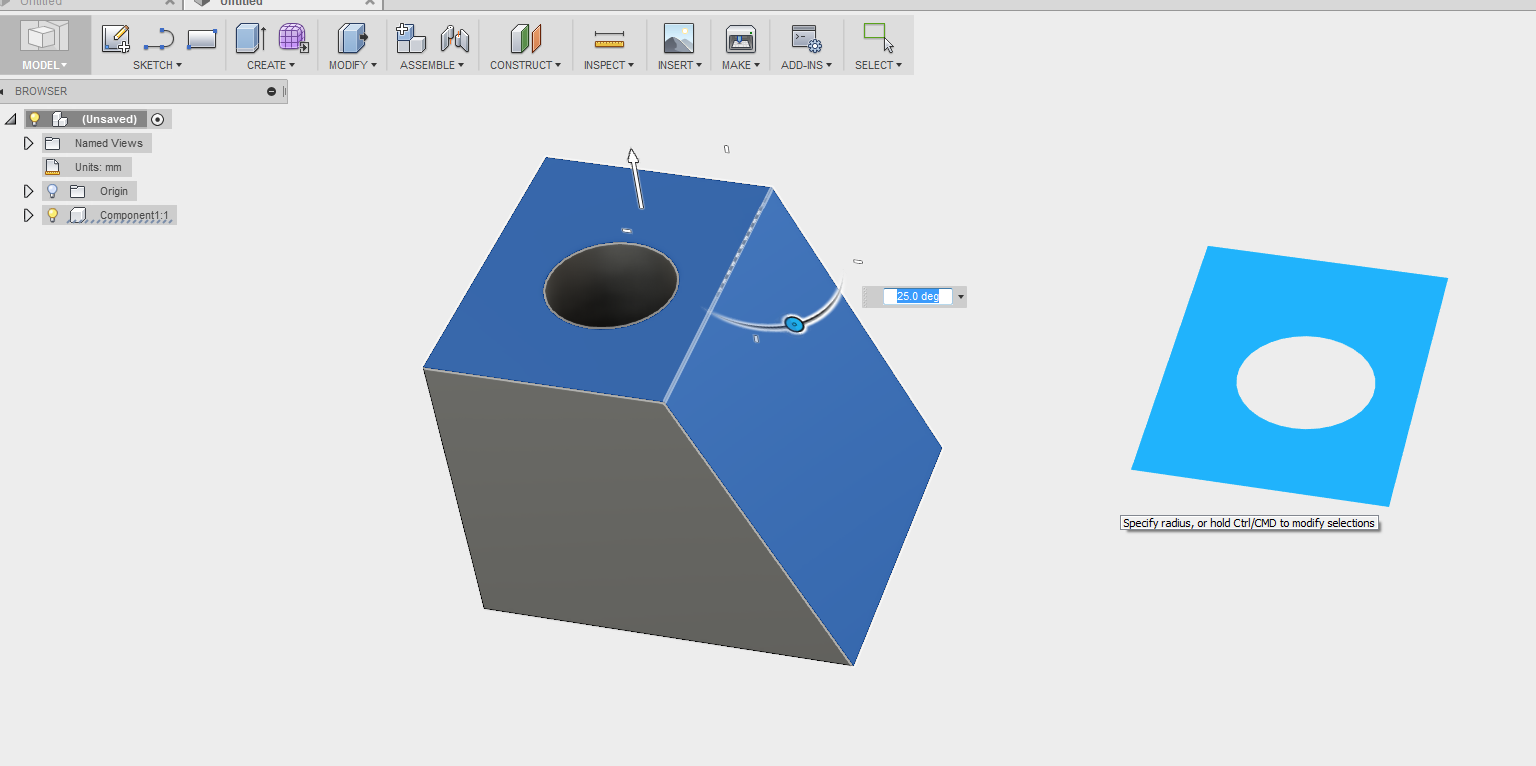Screen dimensions: 1536x766
Task: Click the Origin folder icon
Action: tap(77, 191)
